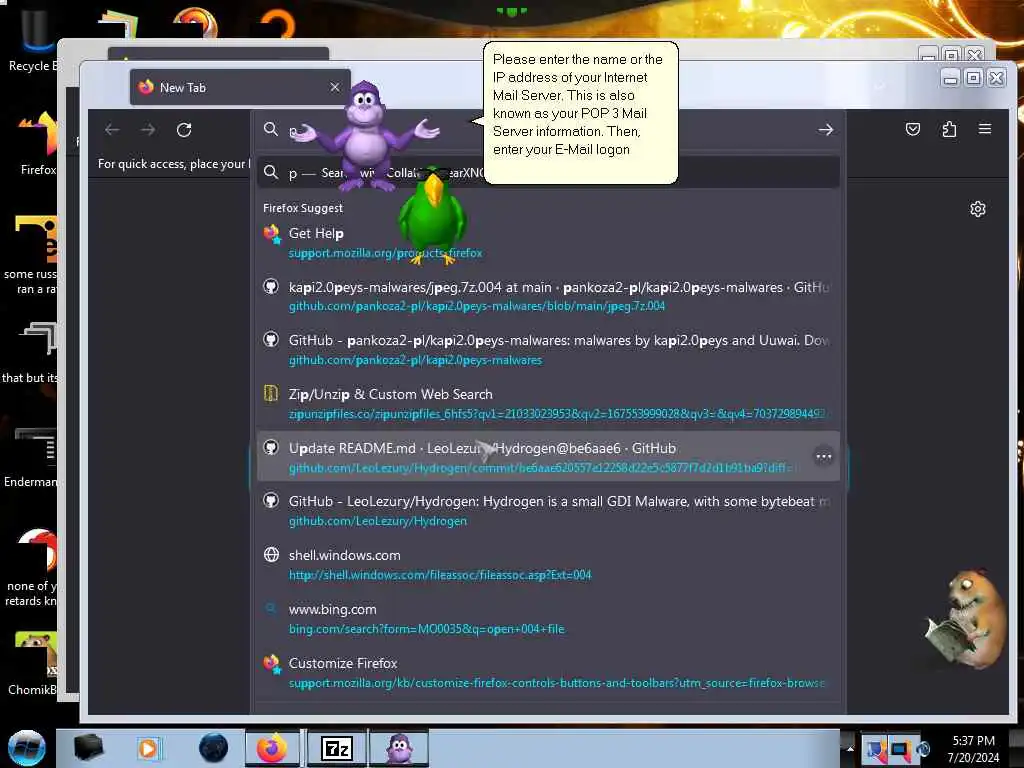Click BonziBuddy's speech balloon about mail server

pos(581,112)
